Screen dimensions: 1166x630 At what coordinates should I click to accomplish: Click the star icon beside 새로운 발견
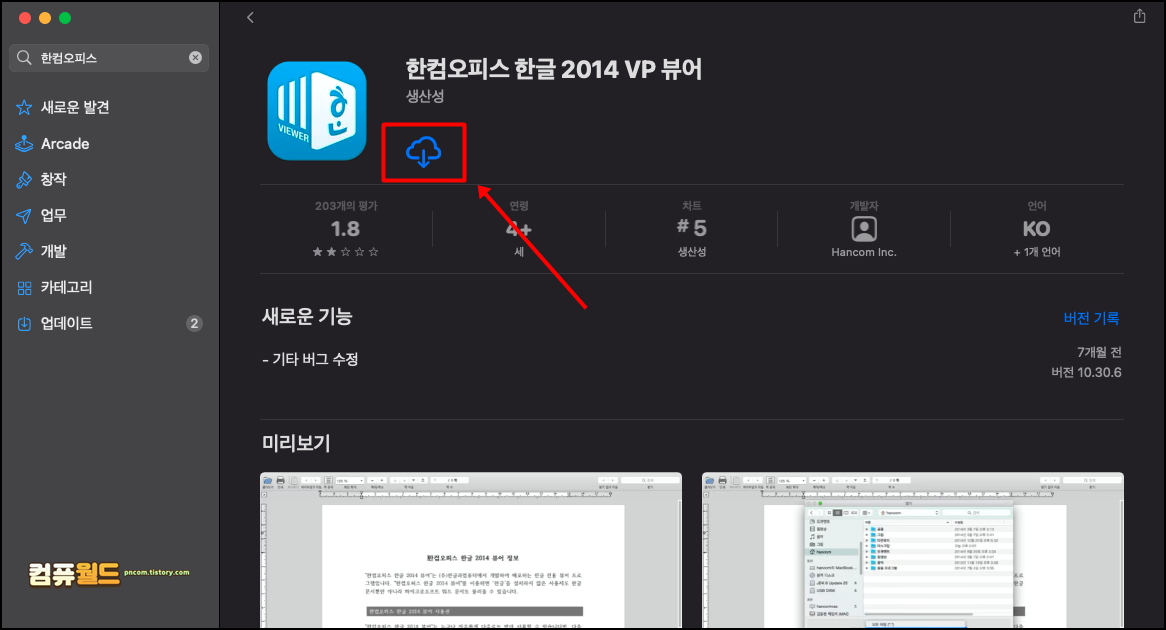pyautogui.click(x=24, y=108)
